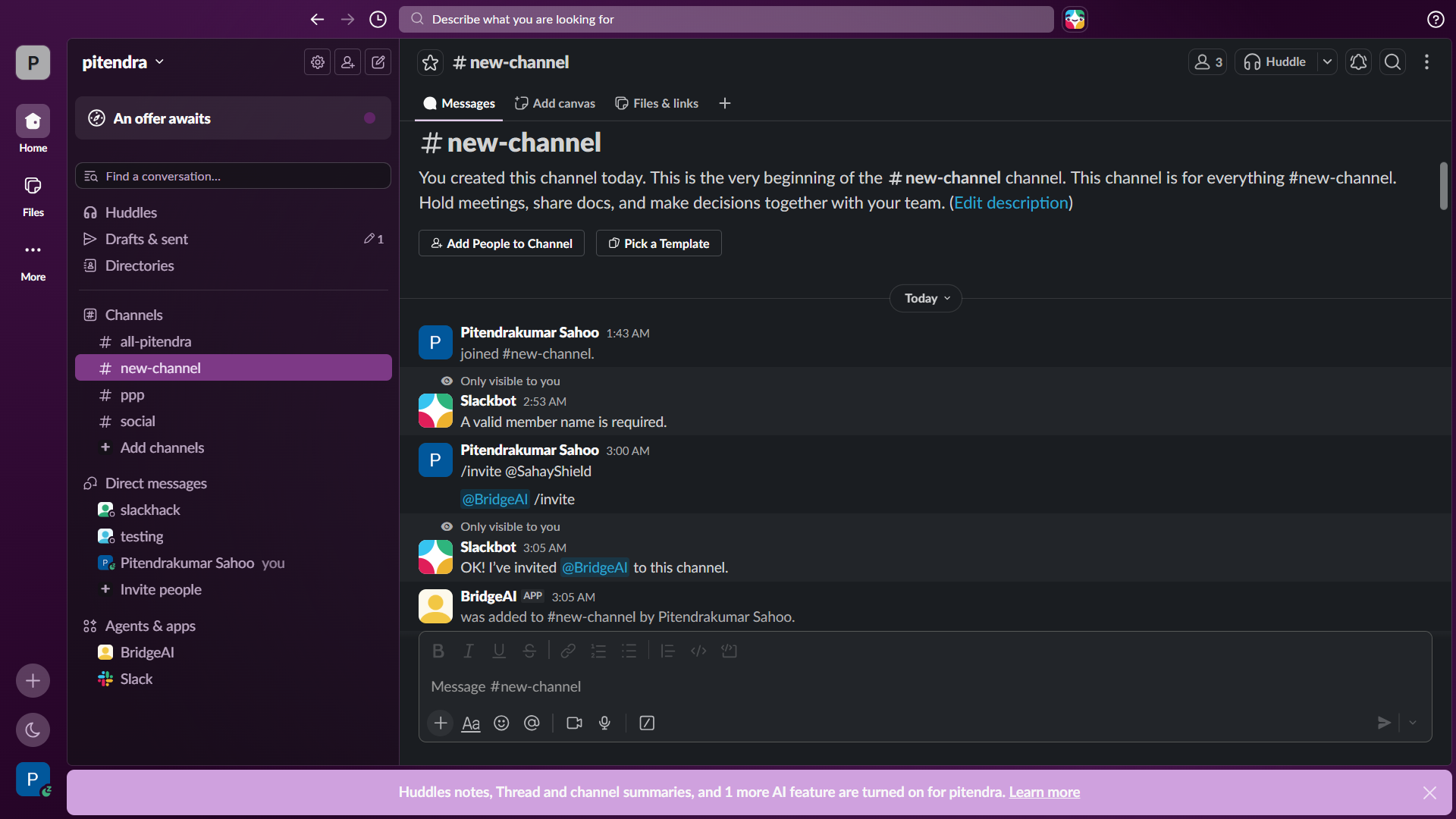
Task: Record an audio clip with microphone
Action: (x=604, y=723)
